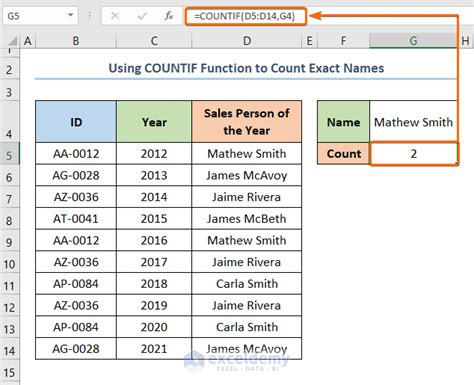Click the title 'Using COUNTIF Function to Count Exact Names'

coord(246,68)
